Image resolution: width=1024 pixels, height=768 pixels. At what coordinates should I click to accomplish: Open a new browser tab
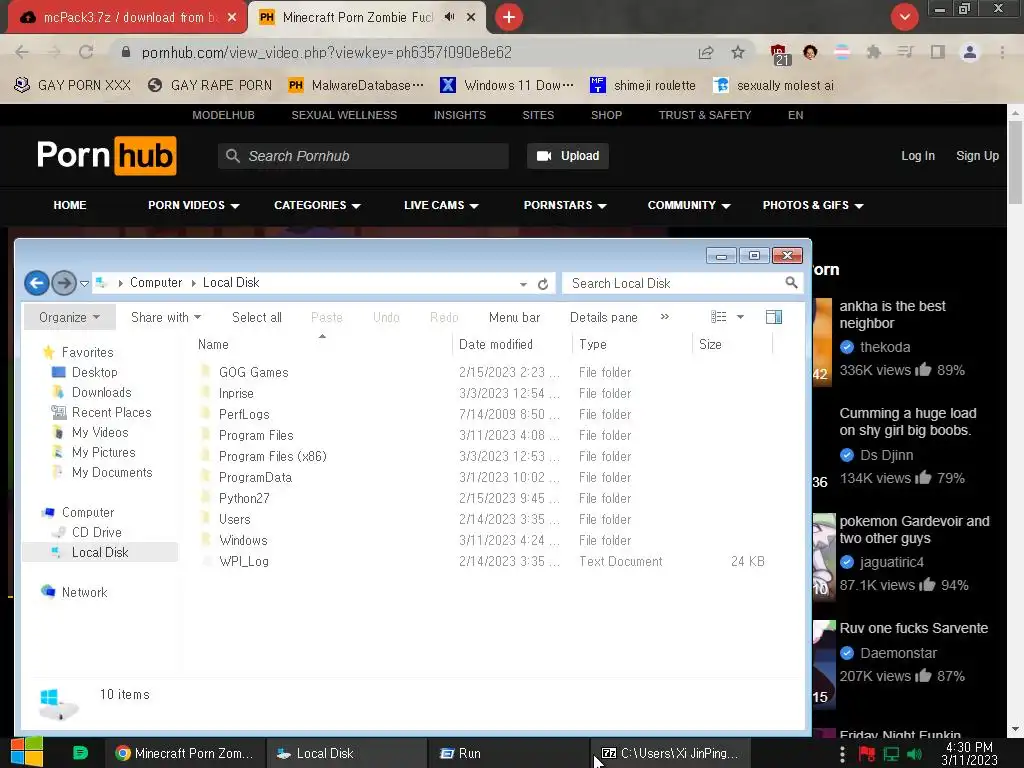[509, 17]
